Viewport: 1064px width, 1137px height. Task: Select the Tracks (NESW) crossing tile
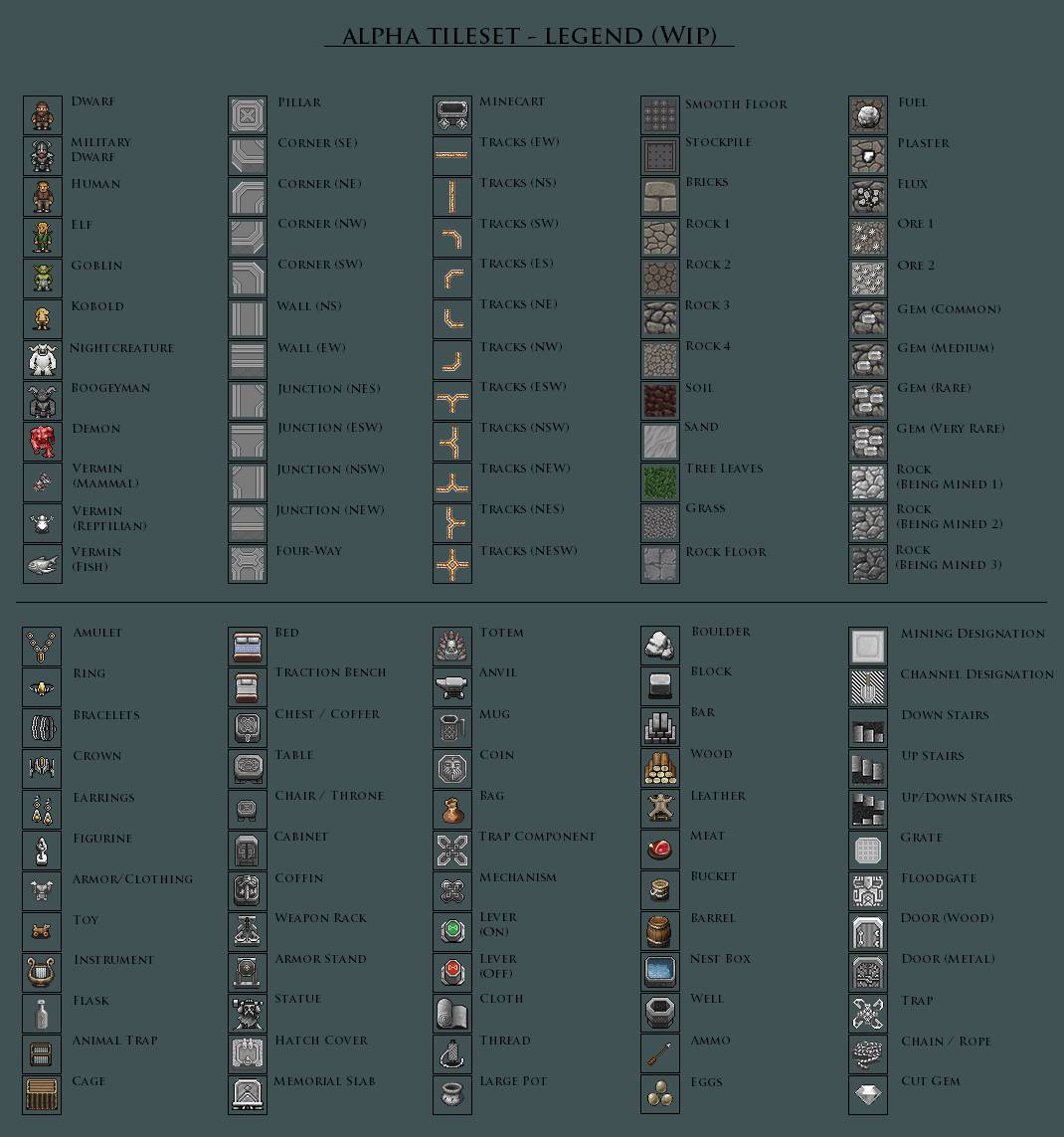(452, 564)
